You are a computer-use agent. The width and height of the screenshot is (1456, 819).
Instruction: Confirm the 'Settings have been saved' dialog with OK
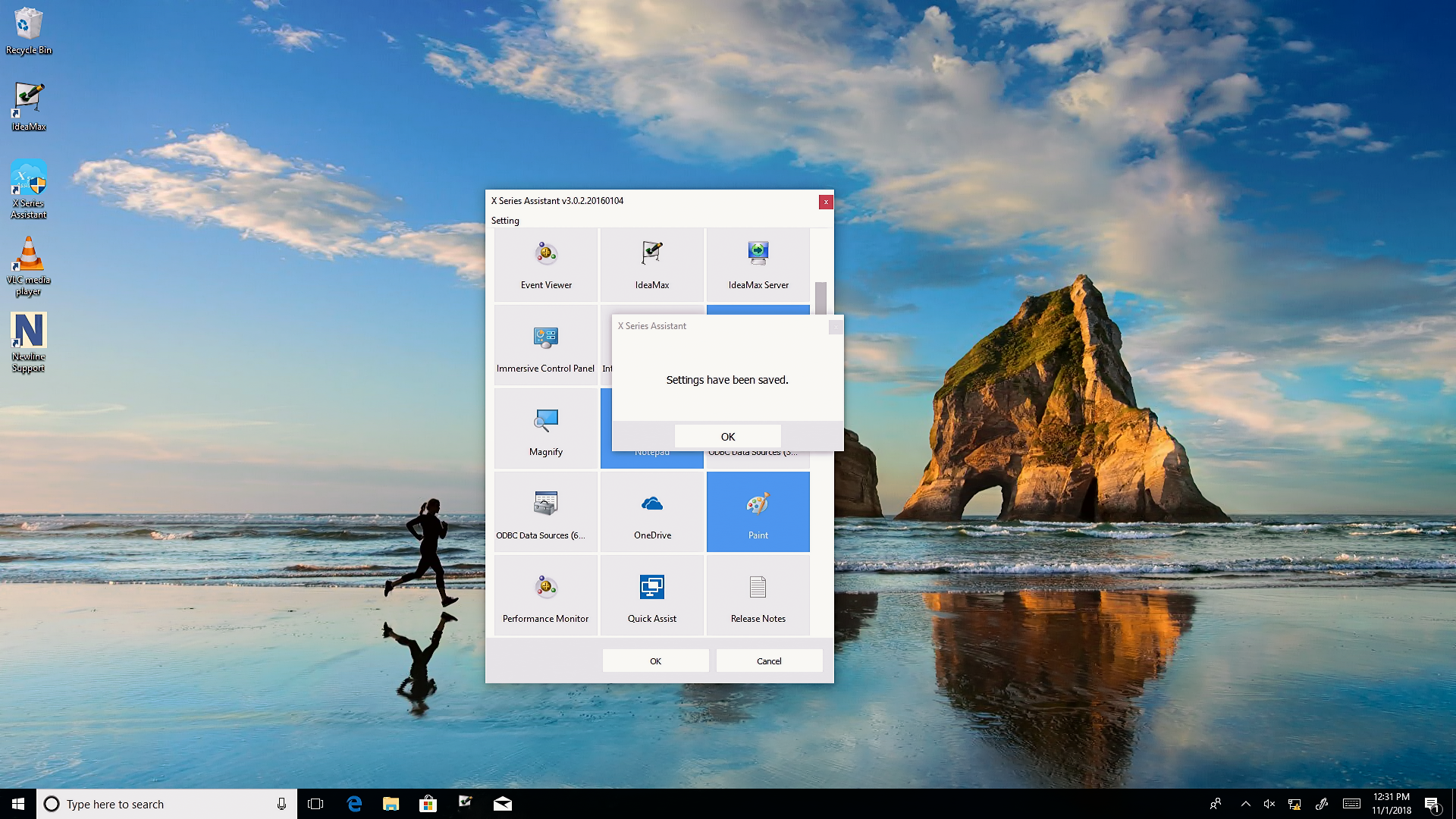(727, 437)
